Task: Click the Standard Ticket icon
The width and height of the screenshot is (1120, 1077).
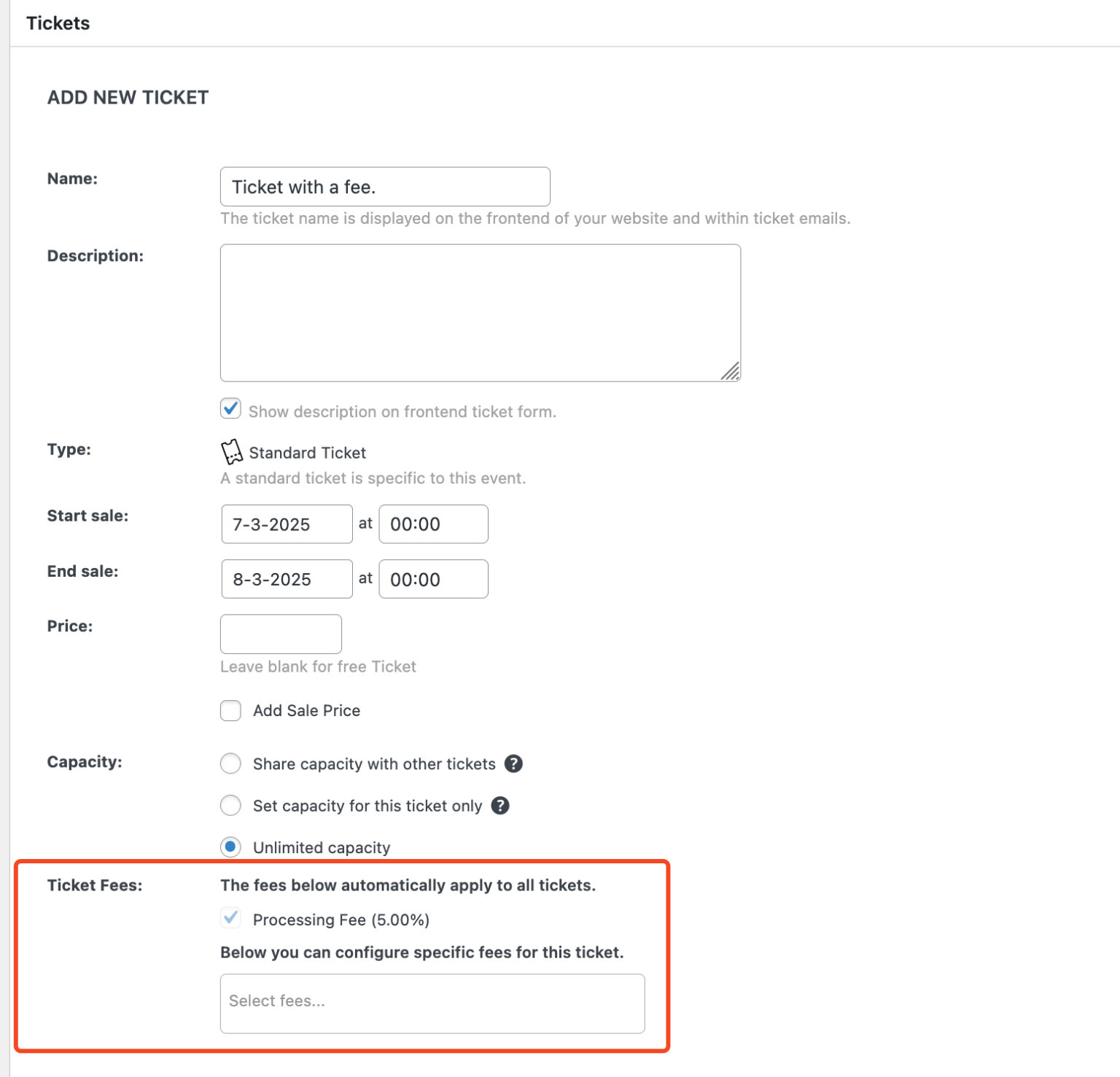Action: (231, 451)
